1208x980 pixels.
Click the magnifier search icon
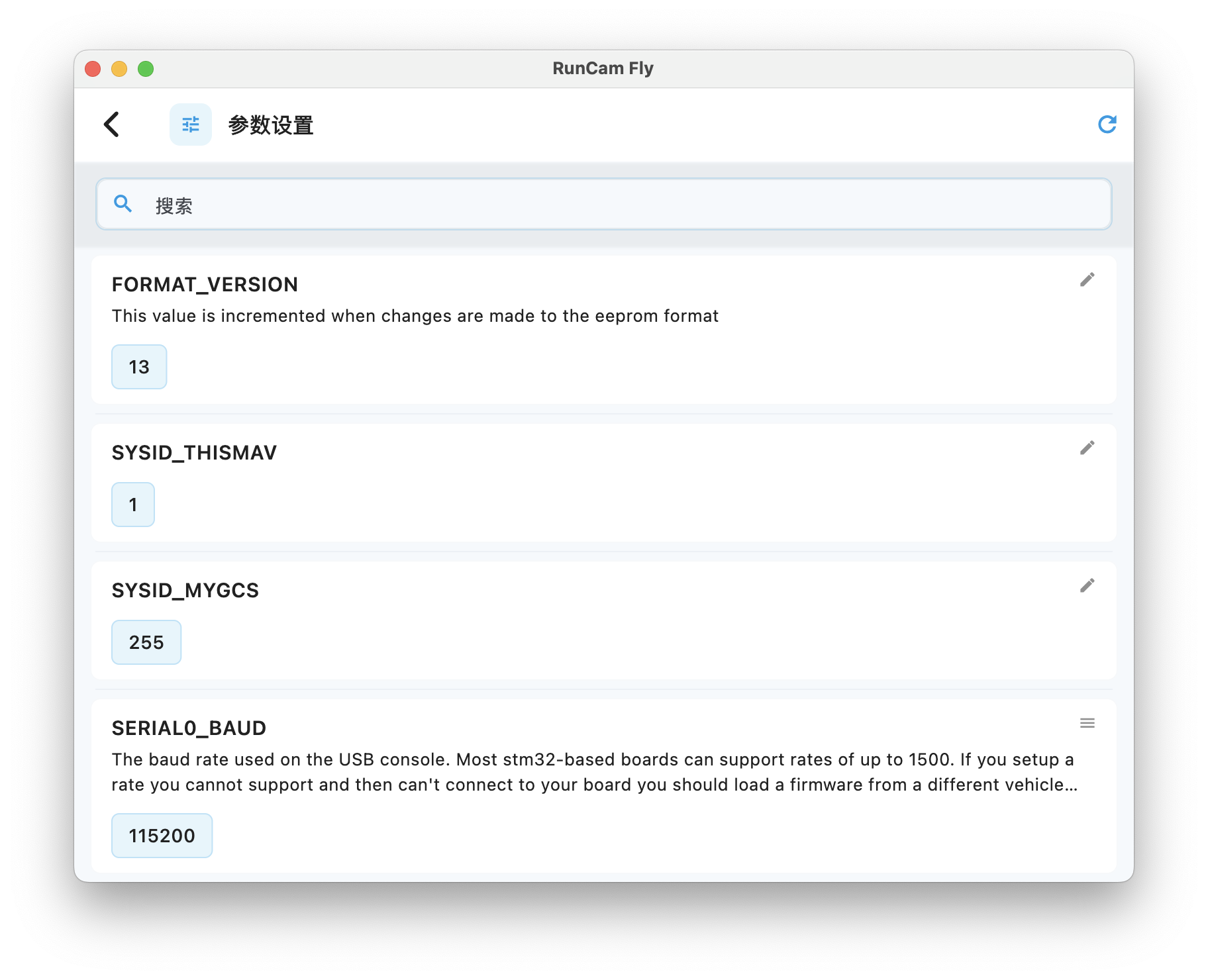[x=123, y=204]
